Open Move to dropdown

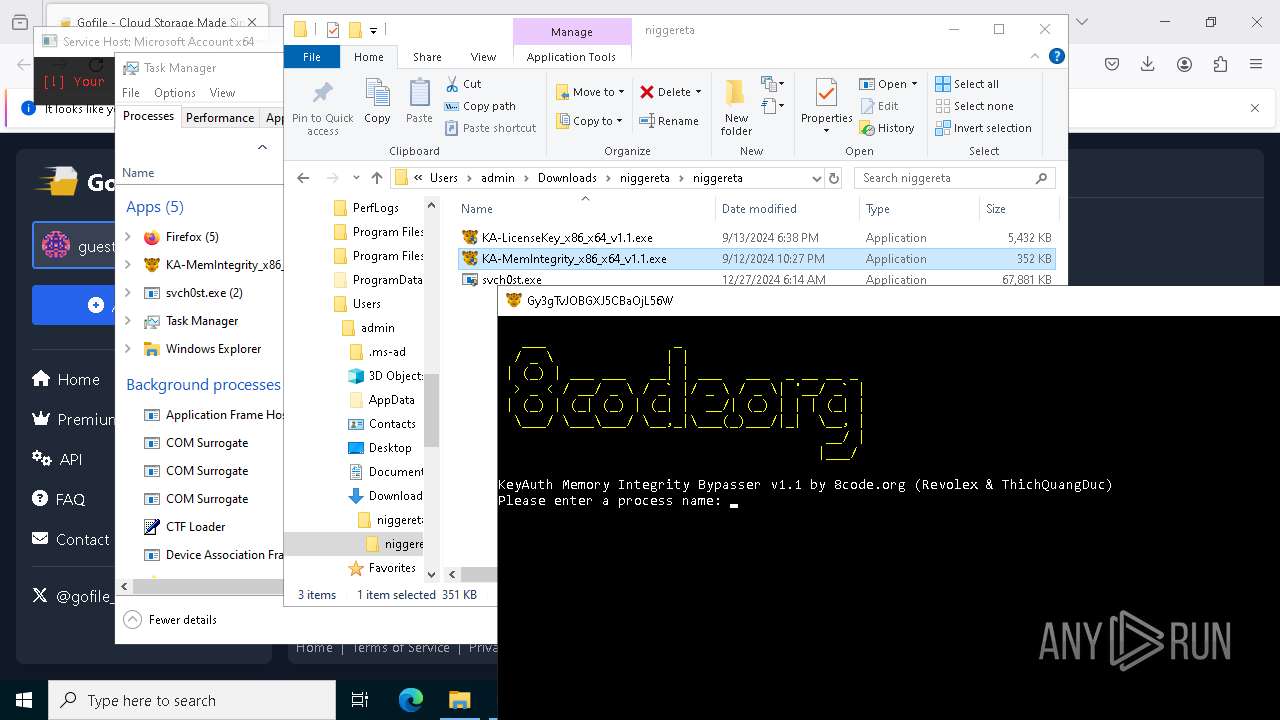tap(590, 92)
